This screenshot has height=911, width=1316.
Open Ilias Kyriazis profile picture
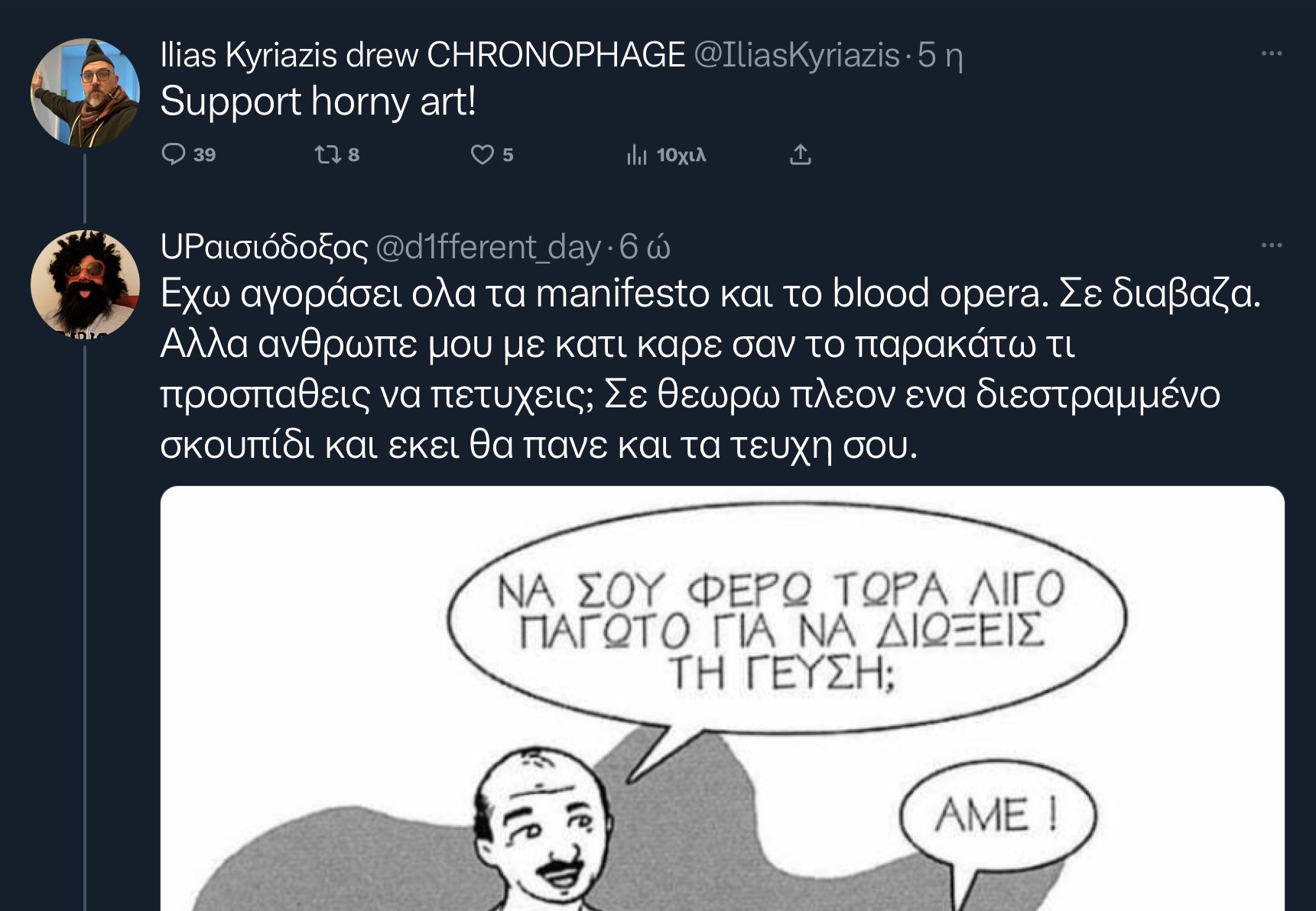point(85,92)
